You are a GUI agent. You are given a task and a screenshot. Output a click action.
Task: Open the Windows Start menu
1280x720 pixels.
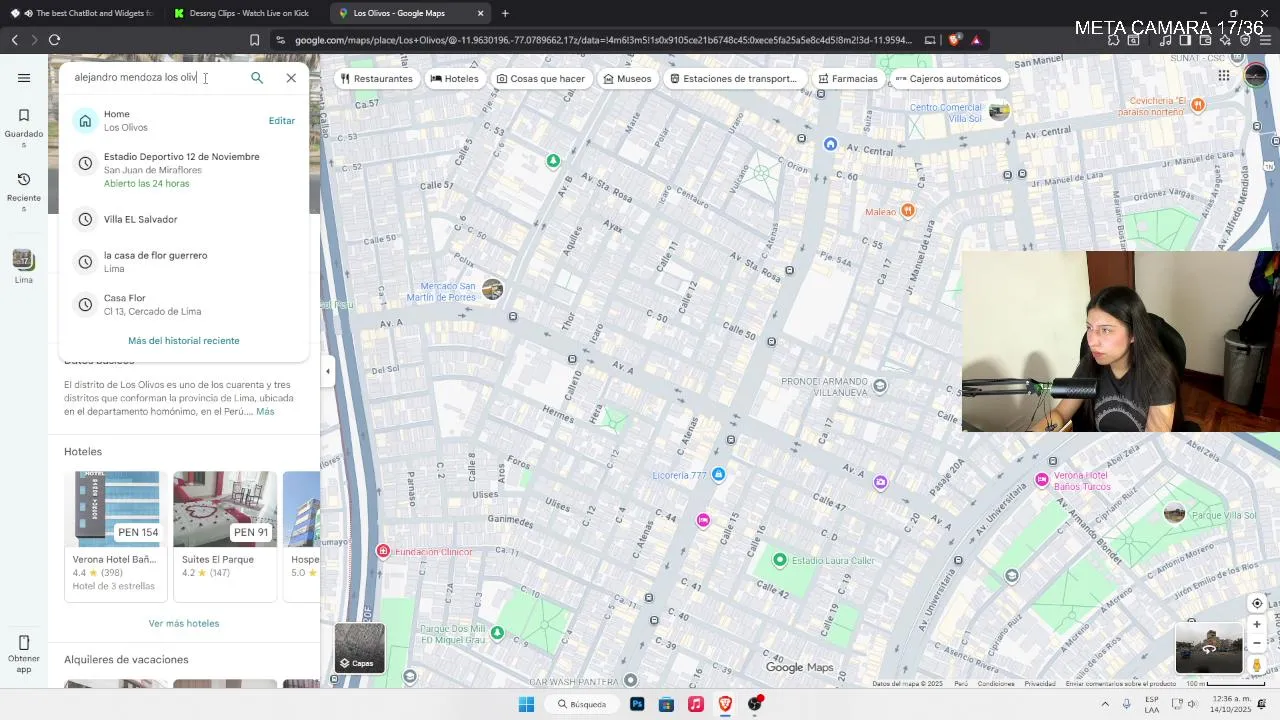pos(526,704)
